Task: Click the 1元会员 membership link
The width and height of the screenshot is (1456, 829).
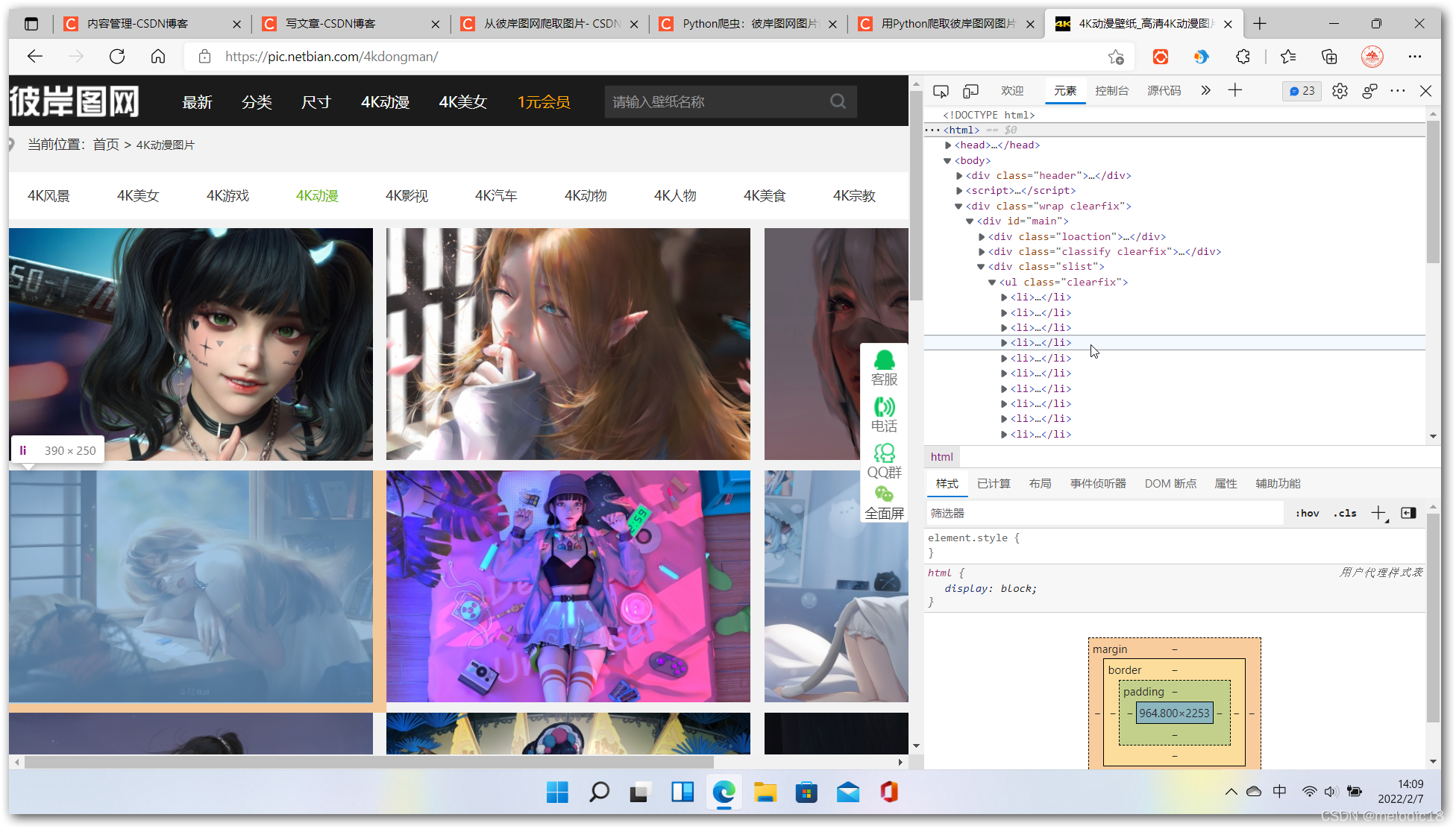Action: click(x=544, y=102)
